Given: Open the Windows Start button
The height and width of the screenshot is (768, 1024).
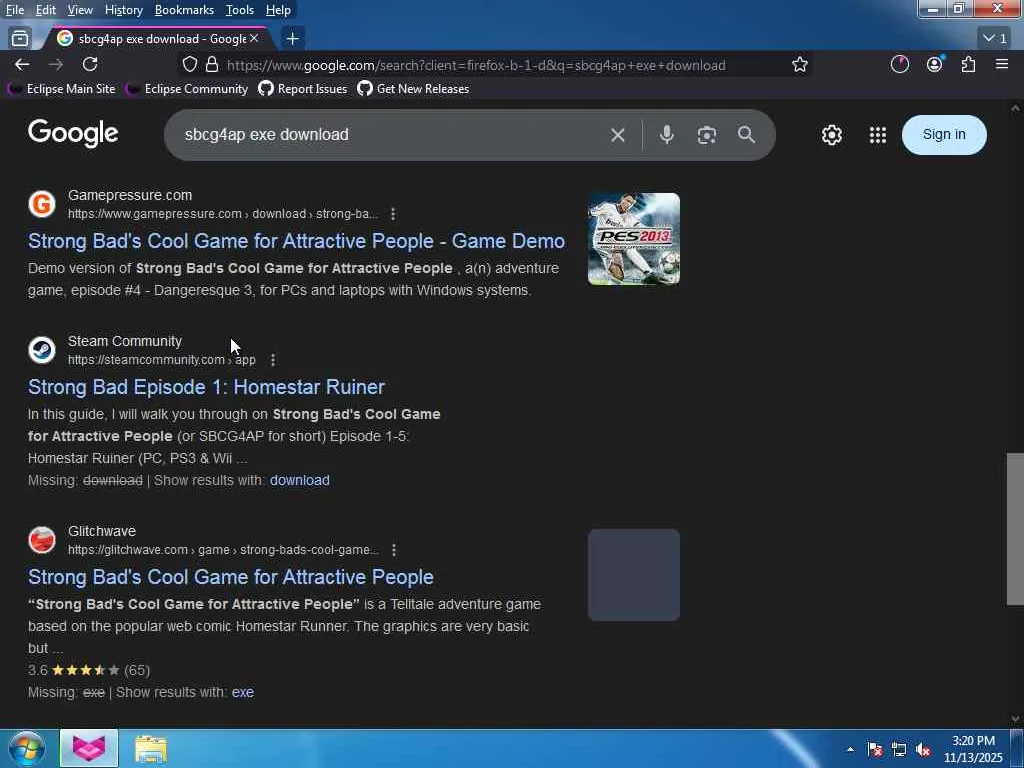Looking at the screenshot, I should (x=26, y=748).
